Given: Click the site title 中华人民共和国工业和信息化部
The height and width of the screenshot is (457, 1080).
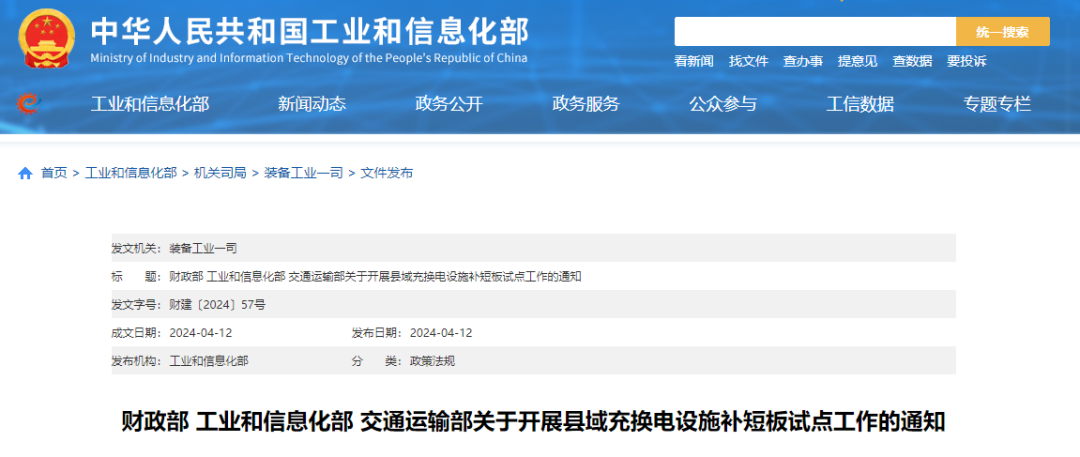Looking at the screenshot, I should [310, 31].
